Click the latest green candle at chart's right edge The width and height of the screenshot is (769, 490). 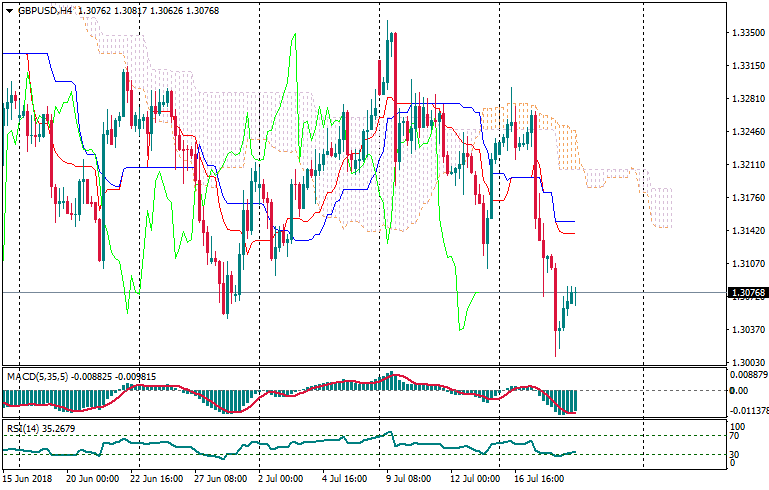pyautogui.click(x=575, y=296)
